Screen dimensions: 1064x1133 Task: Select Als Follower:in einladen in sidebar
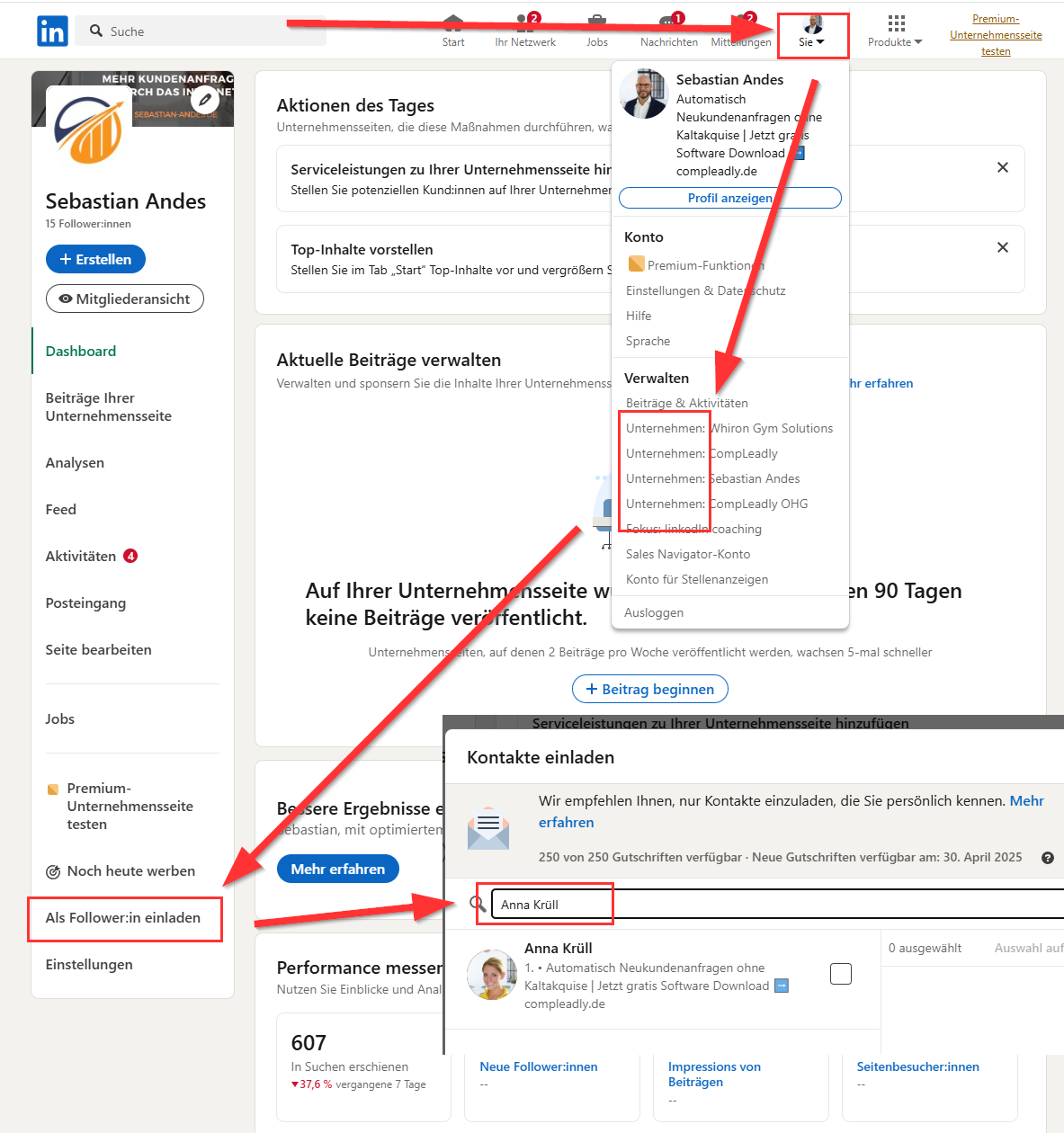[x=123, y=918]
